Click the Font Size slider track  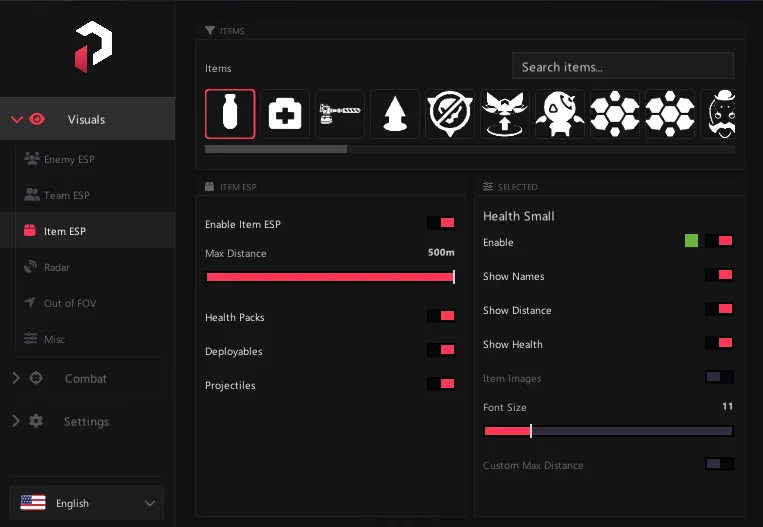608,431
